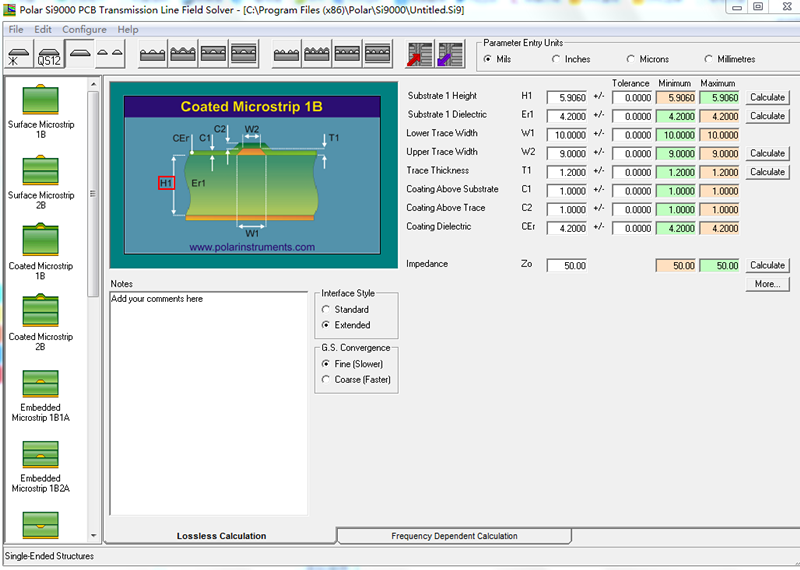The image size is (800, 570).
Task: Click structure list scroll-down arrow
Action: pyautogui.click(x=93, y=535)
